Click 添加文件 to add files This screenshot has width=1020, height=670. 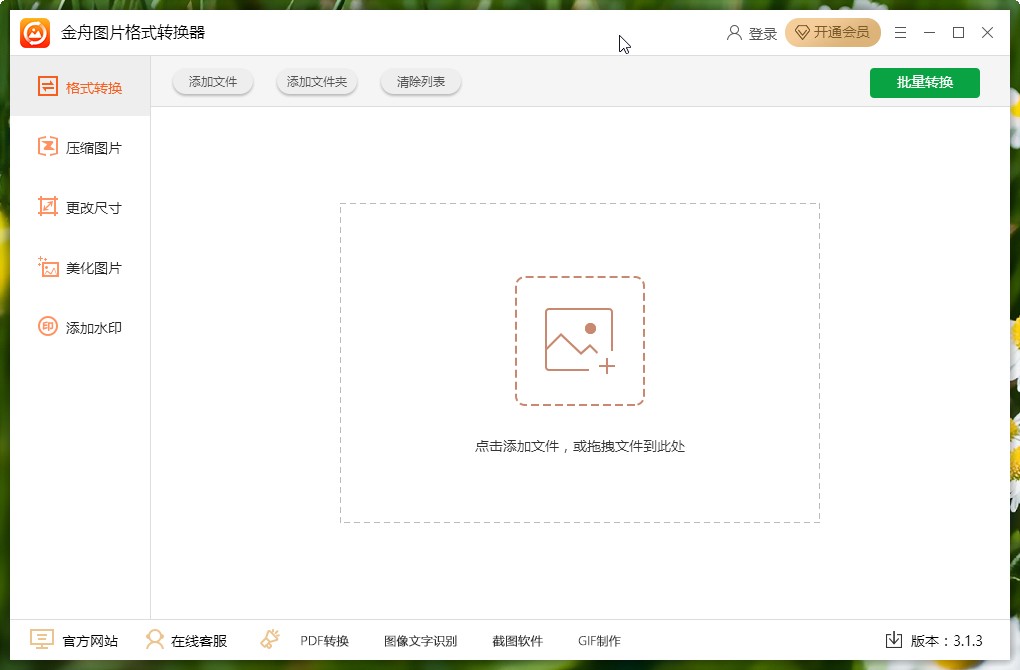pos(212,83)
